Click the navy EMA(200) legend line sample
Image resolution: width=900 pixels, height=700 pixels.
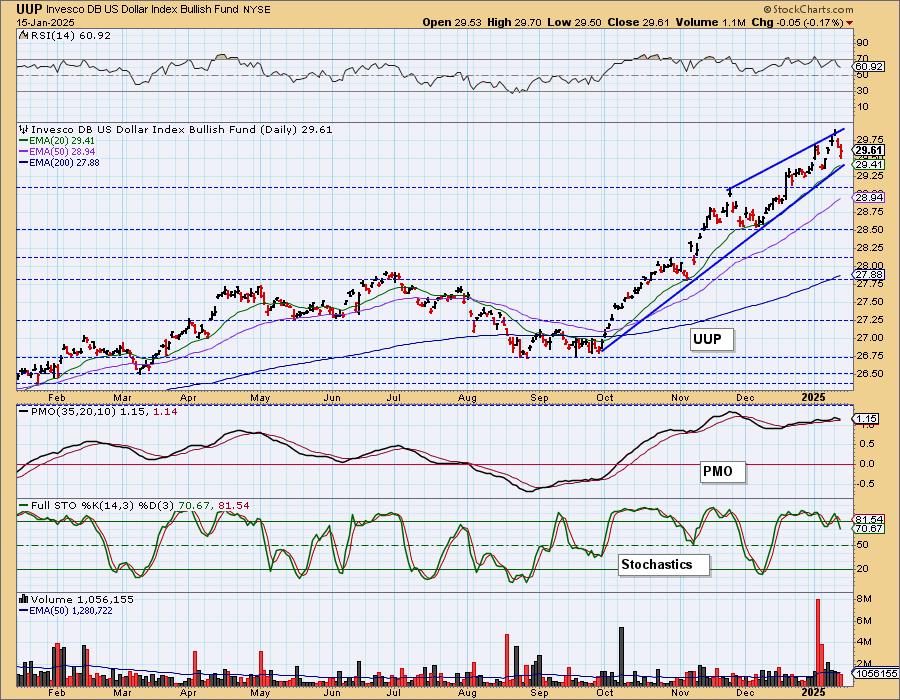pos(24,162)
